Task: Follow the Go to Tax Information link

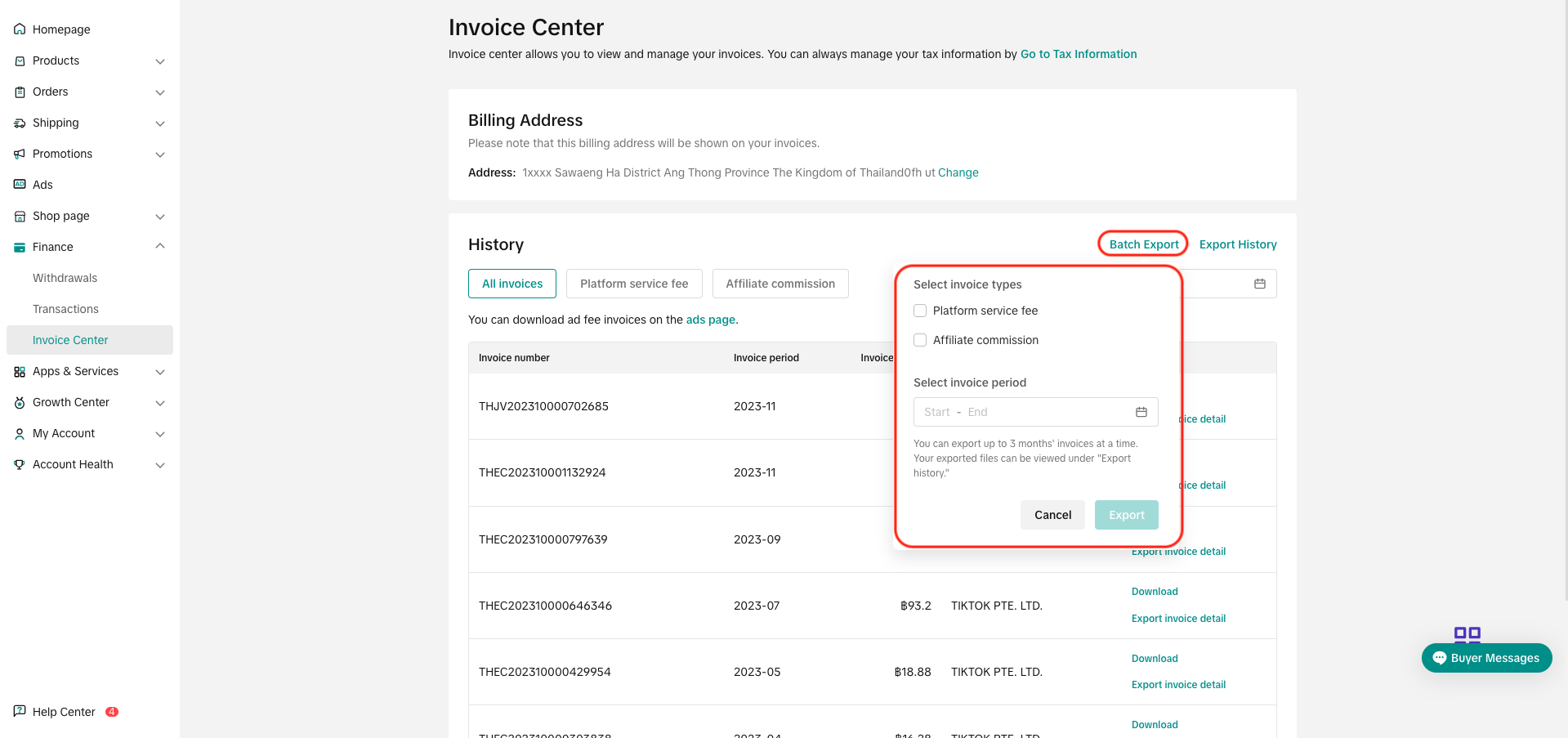Action: [1078, 54]
